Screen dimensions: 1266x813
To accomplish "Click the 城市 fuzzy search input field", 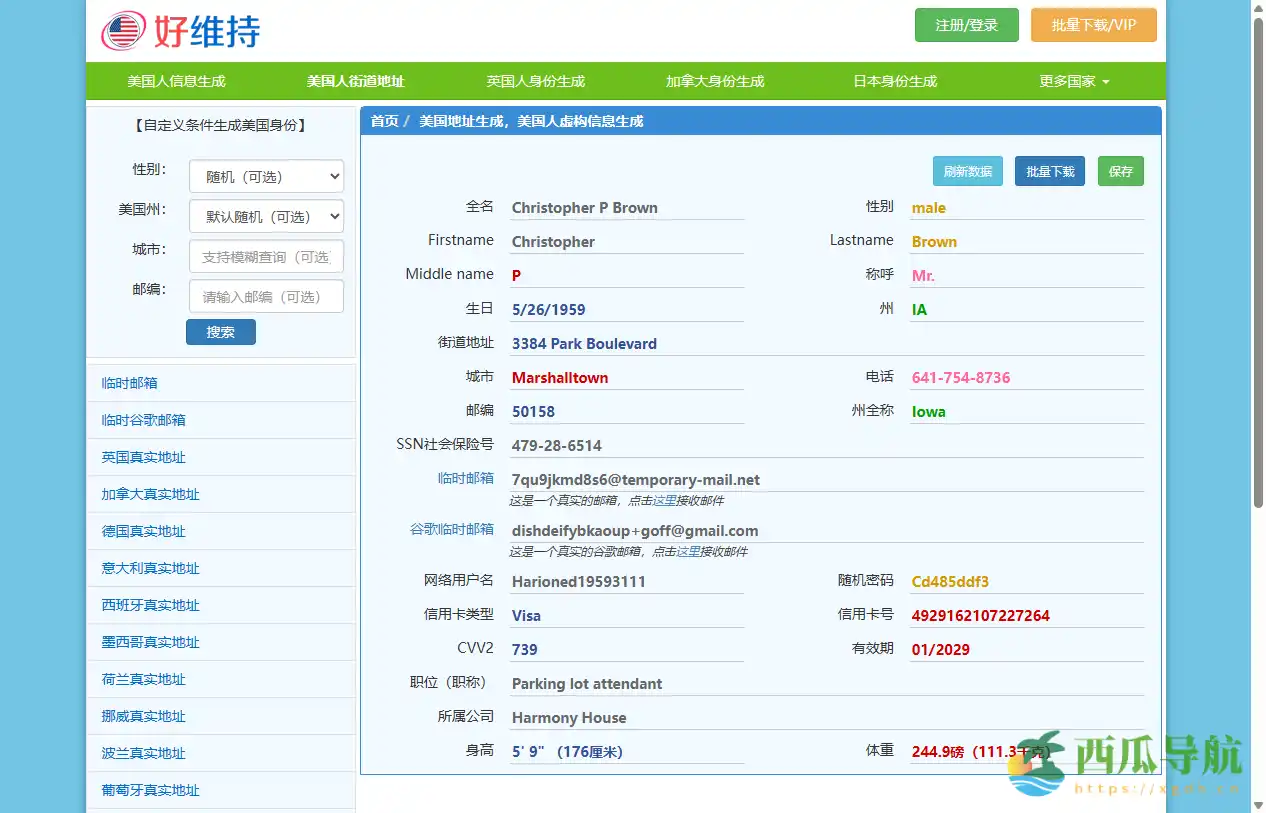I will point(266,256).
